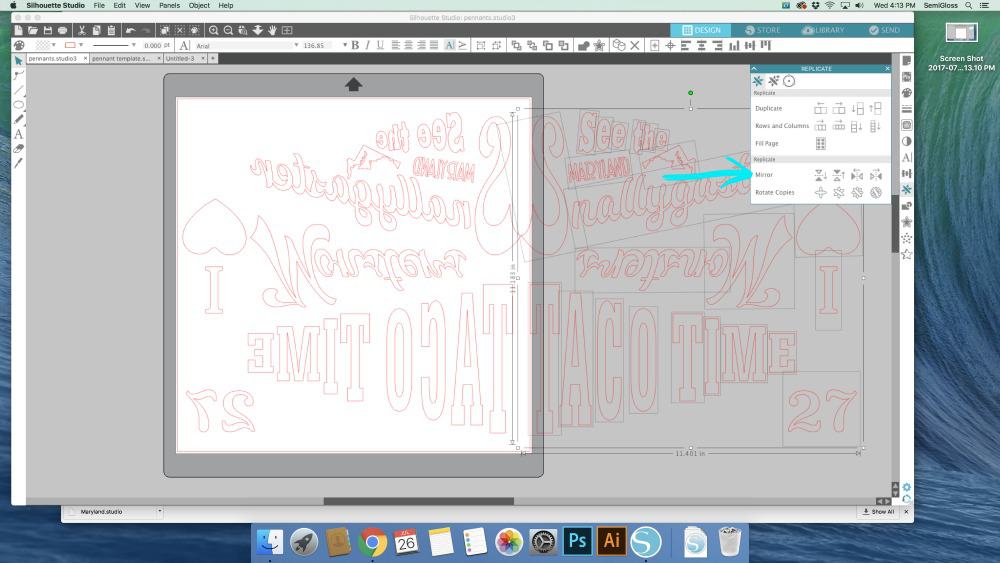Open the Panels menu
The height and width of the screenshot is (563, 1000).
tap(169, 5)
